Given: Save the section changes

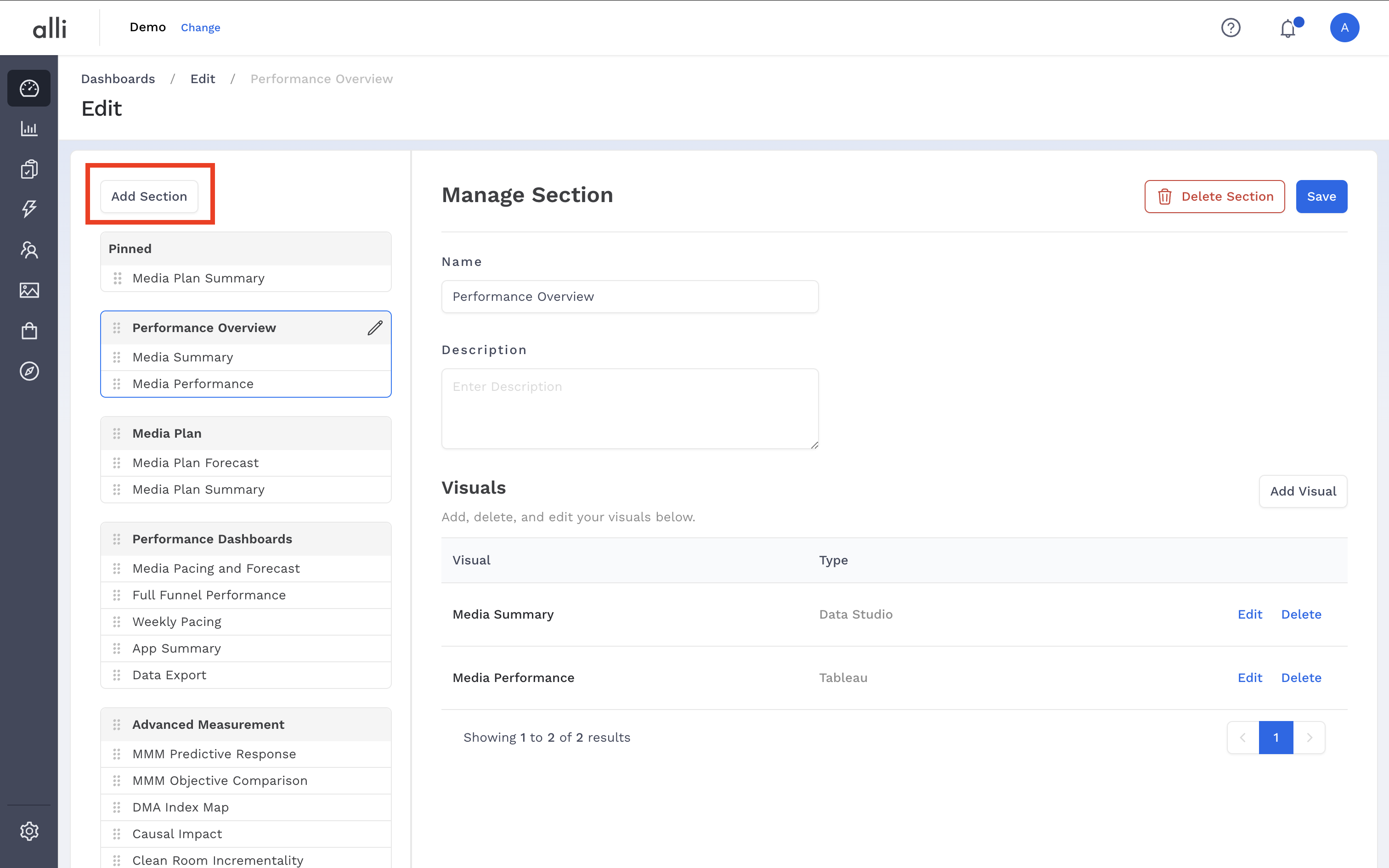Looking at the screenshot, I should tap(1321, 196).
